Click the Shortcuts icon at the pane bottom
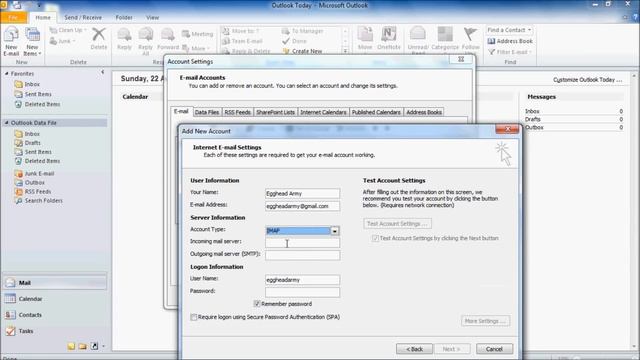Viewport: 640px width, 360px height. (x=94, y=346)
